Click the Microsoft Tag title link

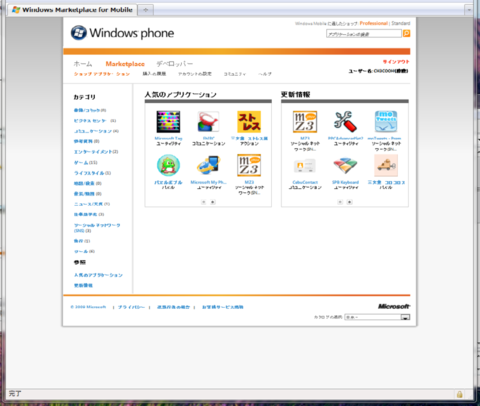point(168,138)
